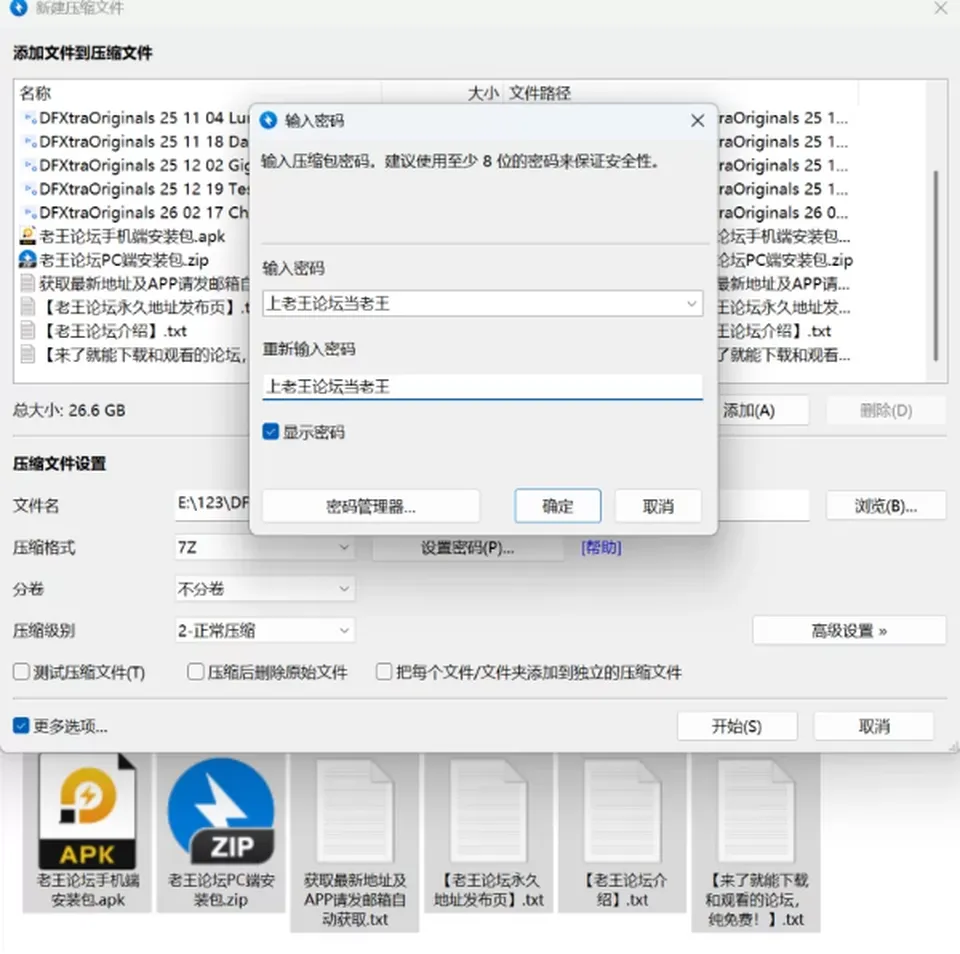The width and height of the screenshot is (960, 954).
Task: Toggle the 显示密码 checkbox
Action: (x=270, y=432)
